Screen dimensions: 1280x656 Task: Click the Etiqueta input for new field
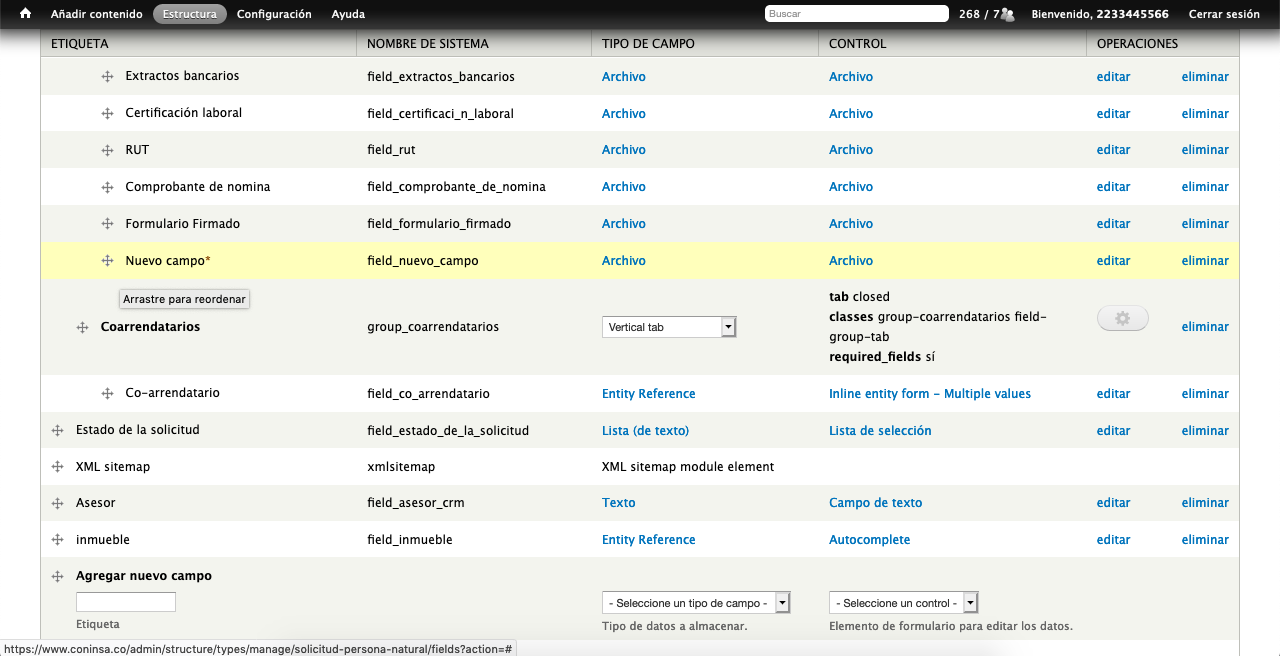[x=126, y=602]
